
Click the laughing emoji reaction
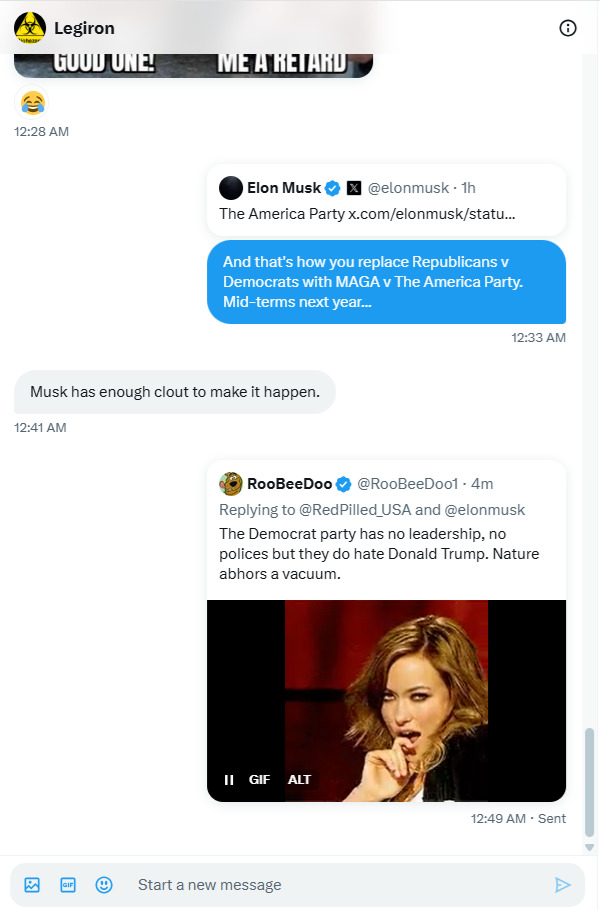33,102
